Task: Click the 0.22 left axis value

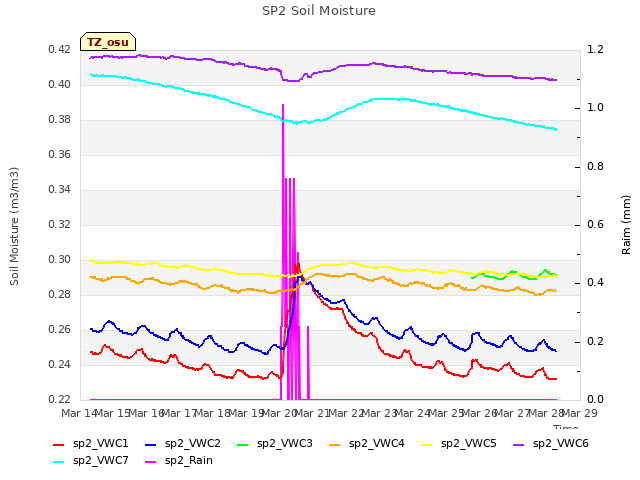Action: 60,399
